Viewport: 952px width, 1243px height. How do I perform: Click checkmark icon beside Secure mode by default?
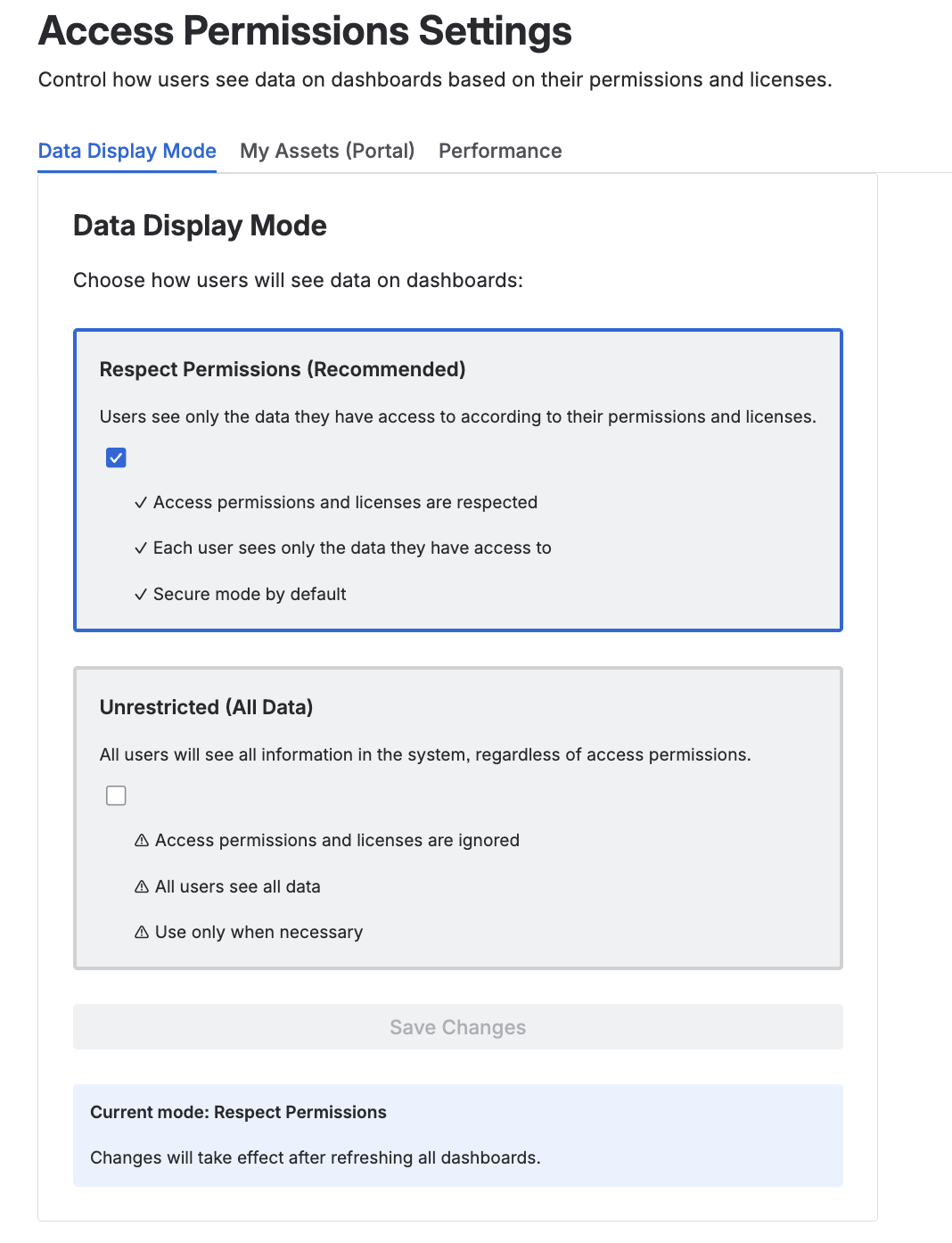141,595
